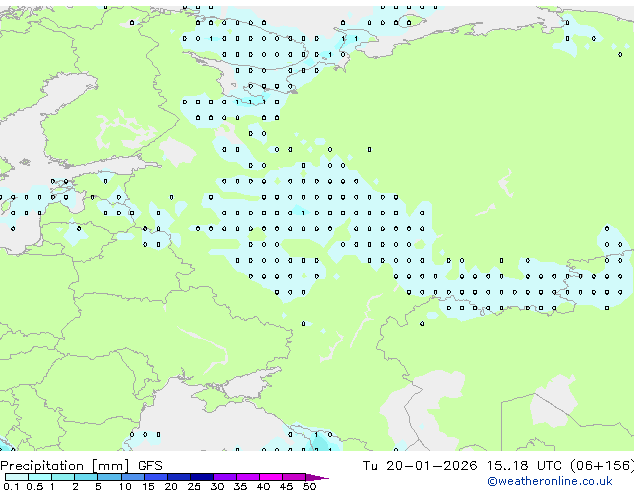The image size is (634, 490).
Task: Click the 'Precipitation [mm] GFS' title text
Action: click(x=81, y=466)
